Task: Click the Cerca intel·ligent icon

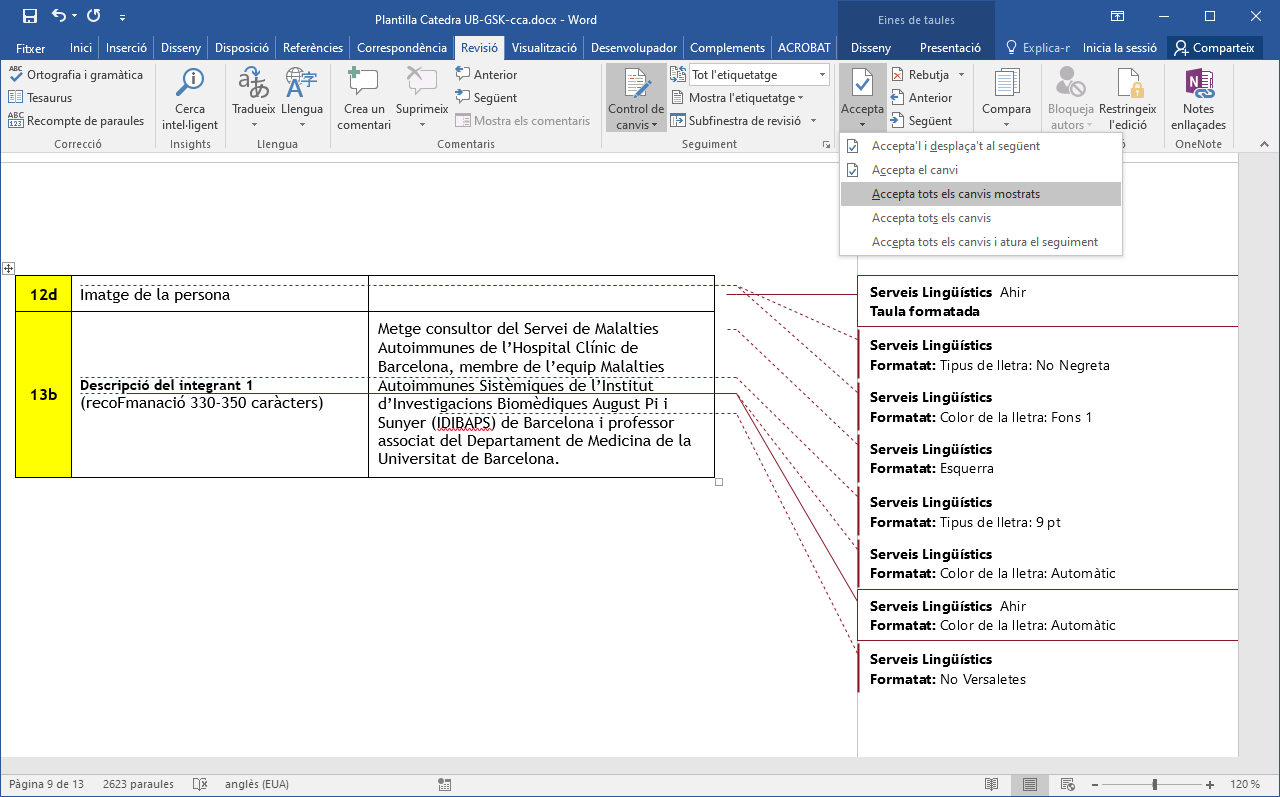Action: pyautogui.click(x=189, y=85)
